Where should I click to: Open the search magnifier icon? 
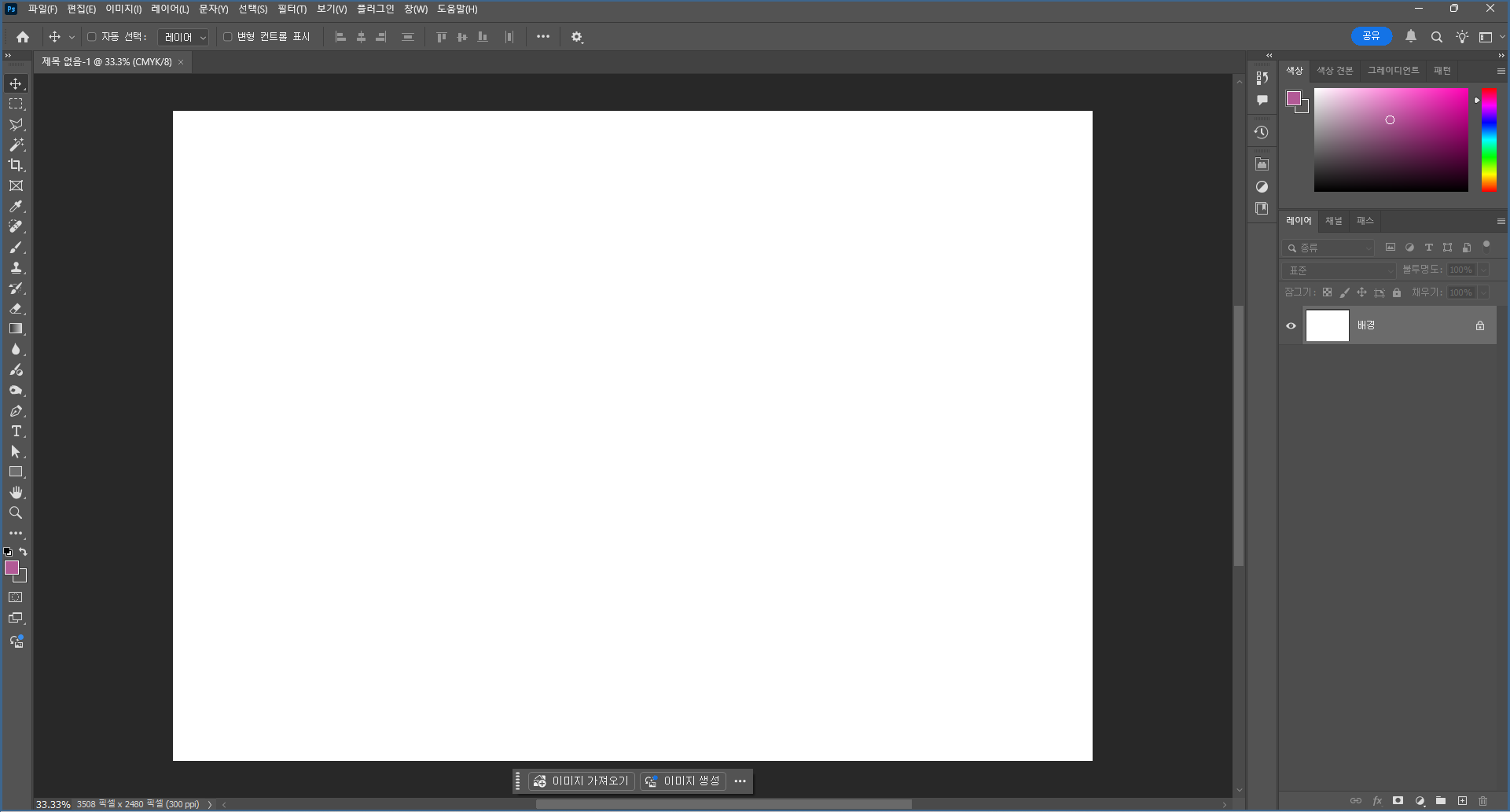(1436, 37)
